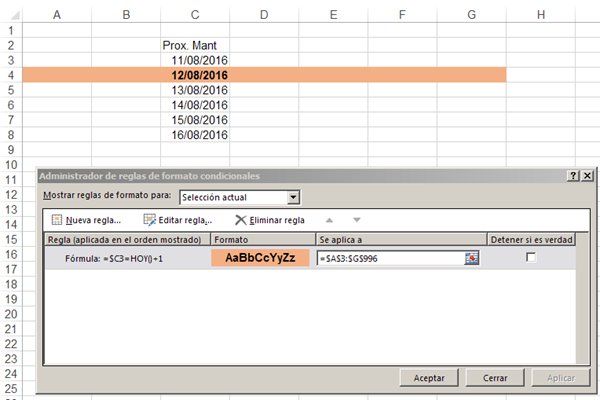This screenshot has height=400, width=600.
Task: Click range selector icon in Se aplica a
Action: click(472, 258)
